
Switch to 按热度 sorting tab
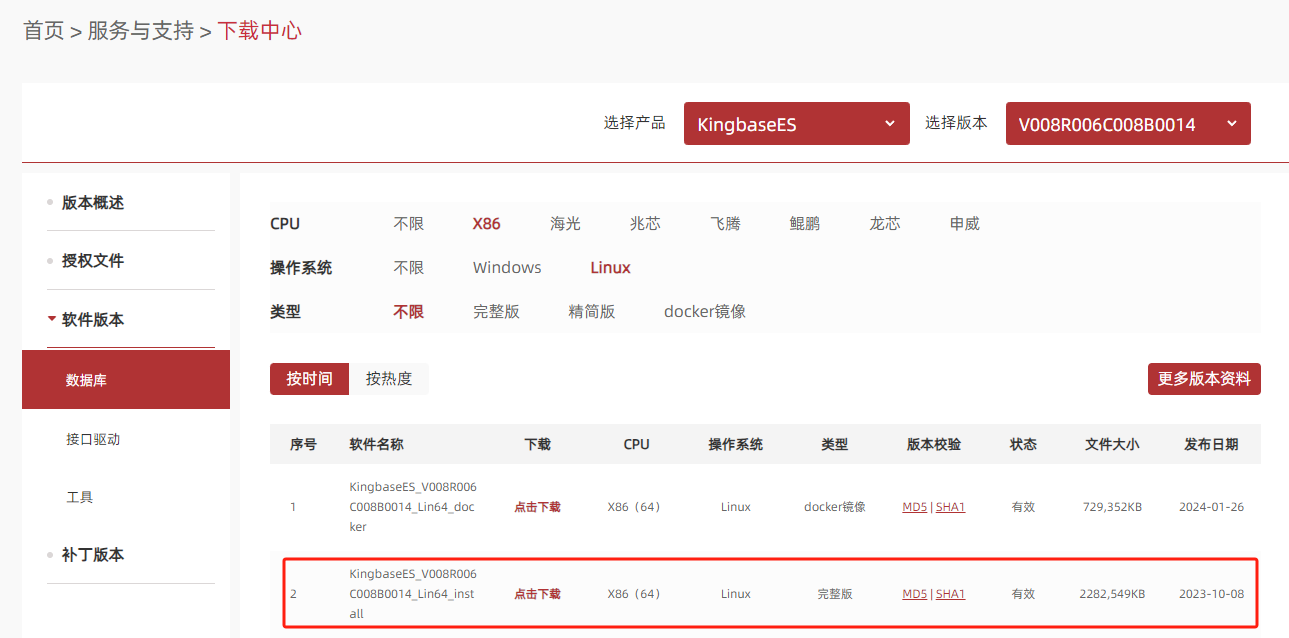point(389,379)
